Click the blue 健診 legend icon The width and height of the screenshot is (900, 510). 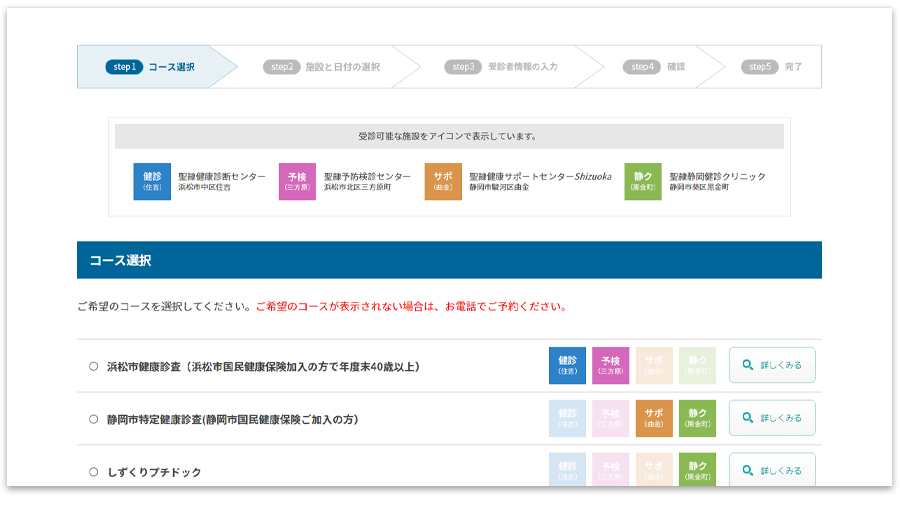pyautogui.click(x=152, y=181)
